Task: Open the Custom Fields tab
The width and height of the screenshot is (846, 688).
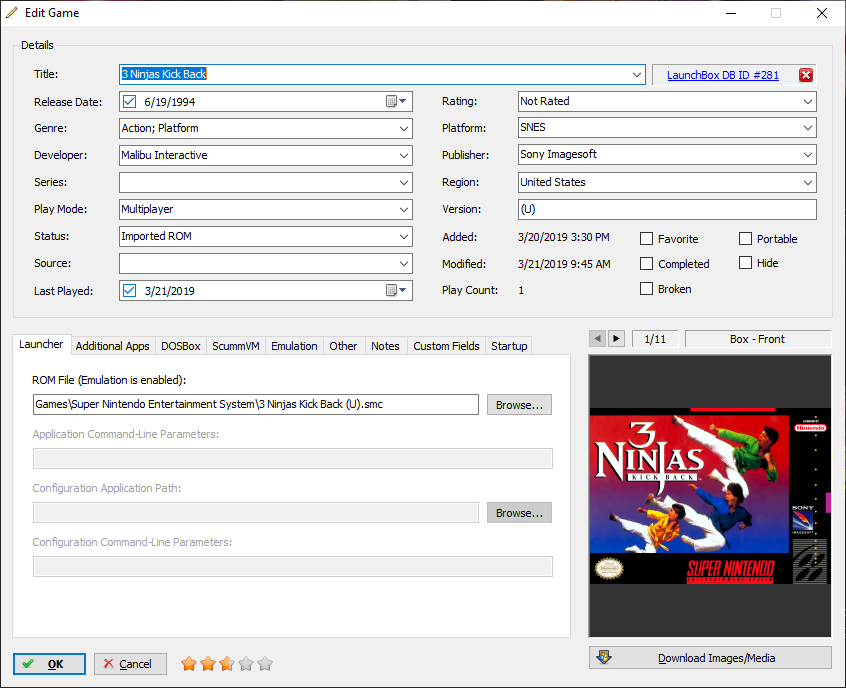Action: point(447,346)
